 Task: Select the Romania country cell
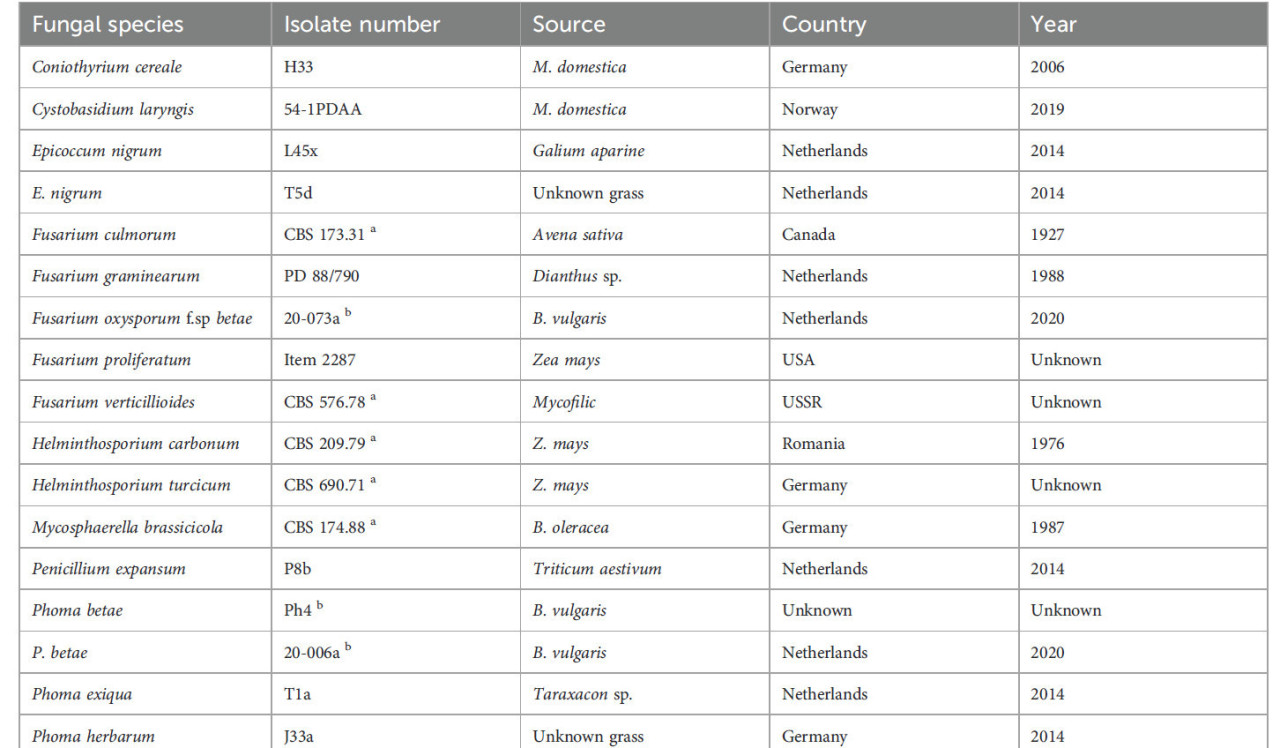coord(815,444)
